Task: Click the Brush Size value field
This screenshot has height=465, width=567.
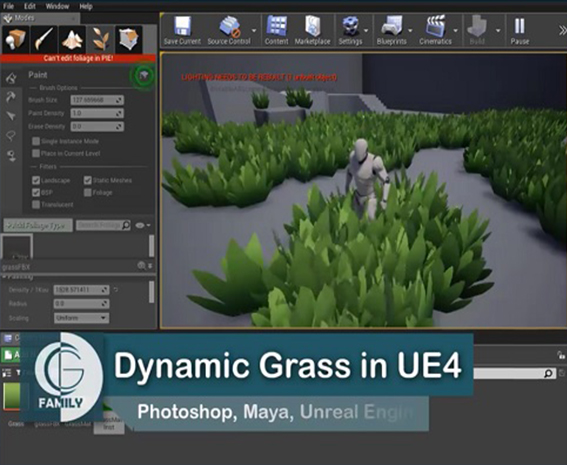Action: (97, 100)
